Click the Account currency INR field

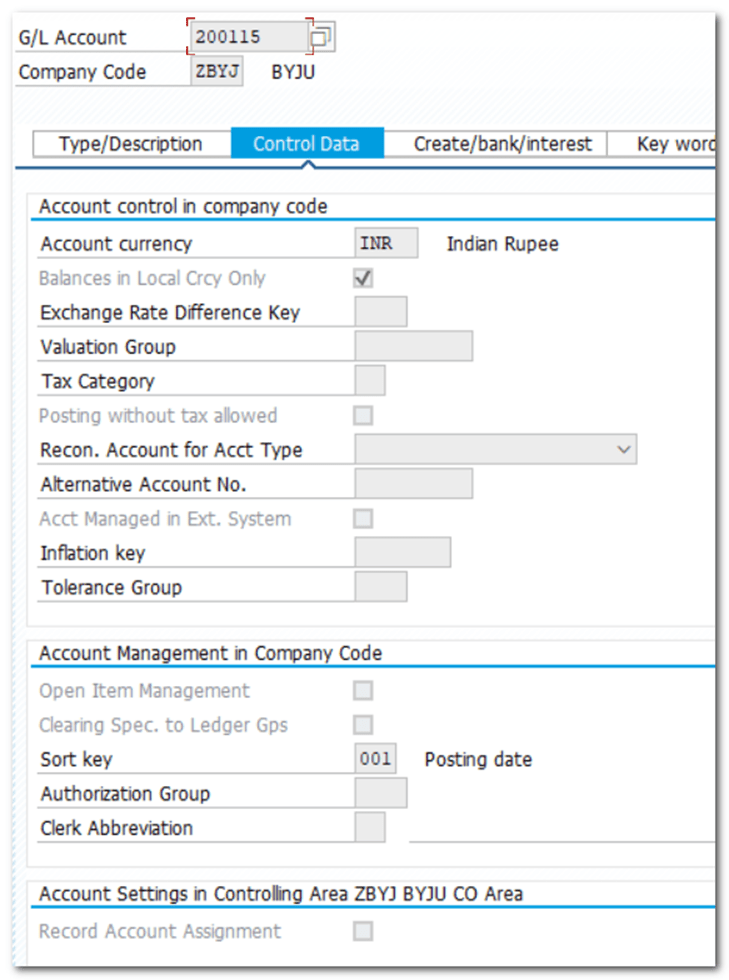pos(386,243)
